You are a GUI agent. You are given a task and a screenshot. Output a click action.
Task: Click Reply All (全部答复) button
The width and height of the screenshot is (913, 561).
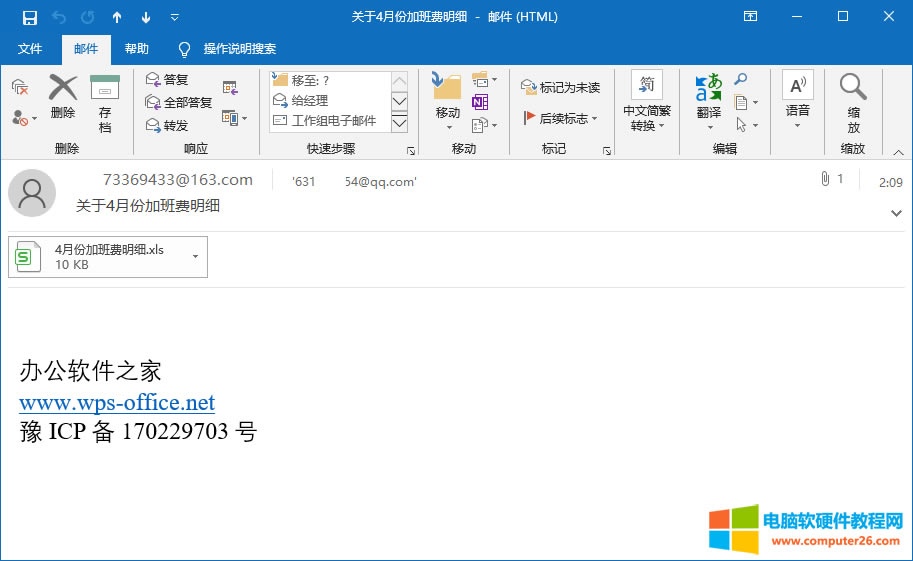179,103
